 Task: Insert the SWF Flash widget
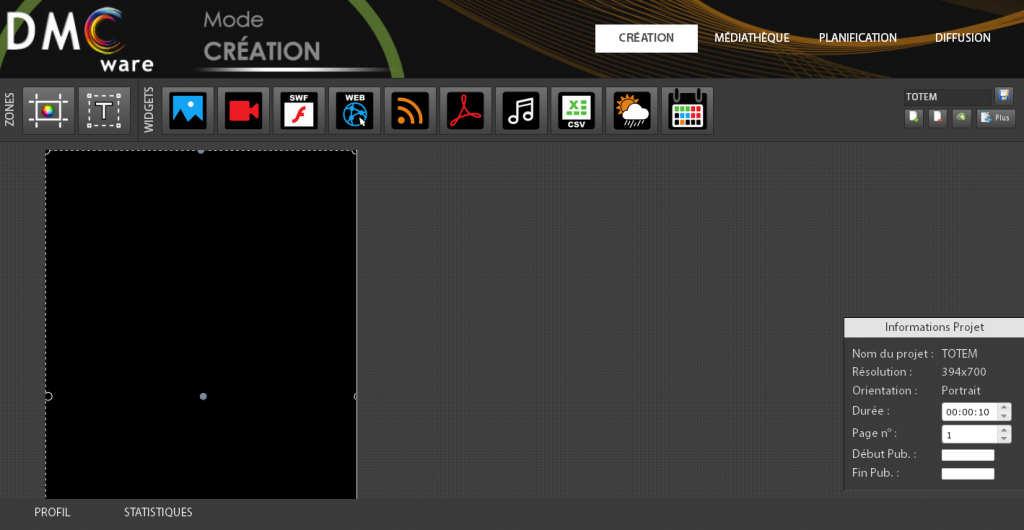(299, 110)
